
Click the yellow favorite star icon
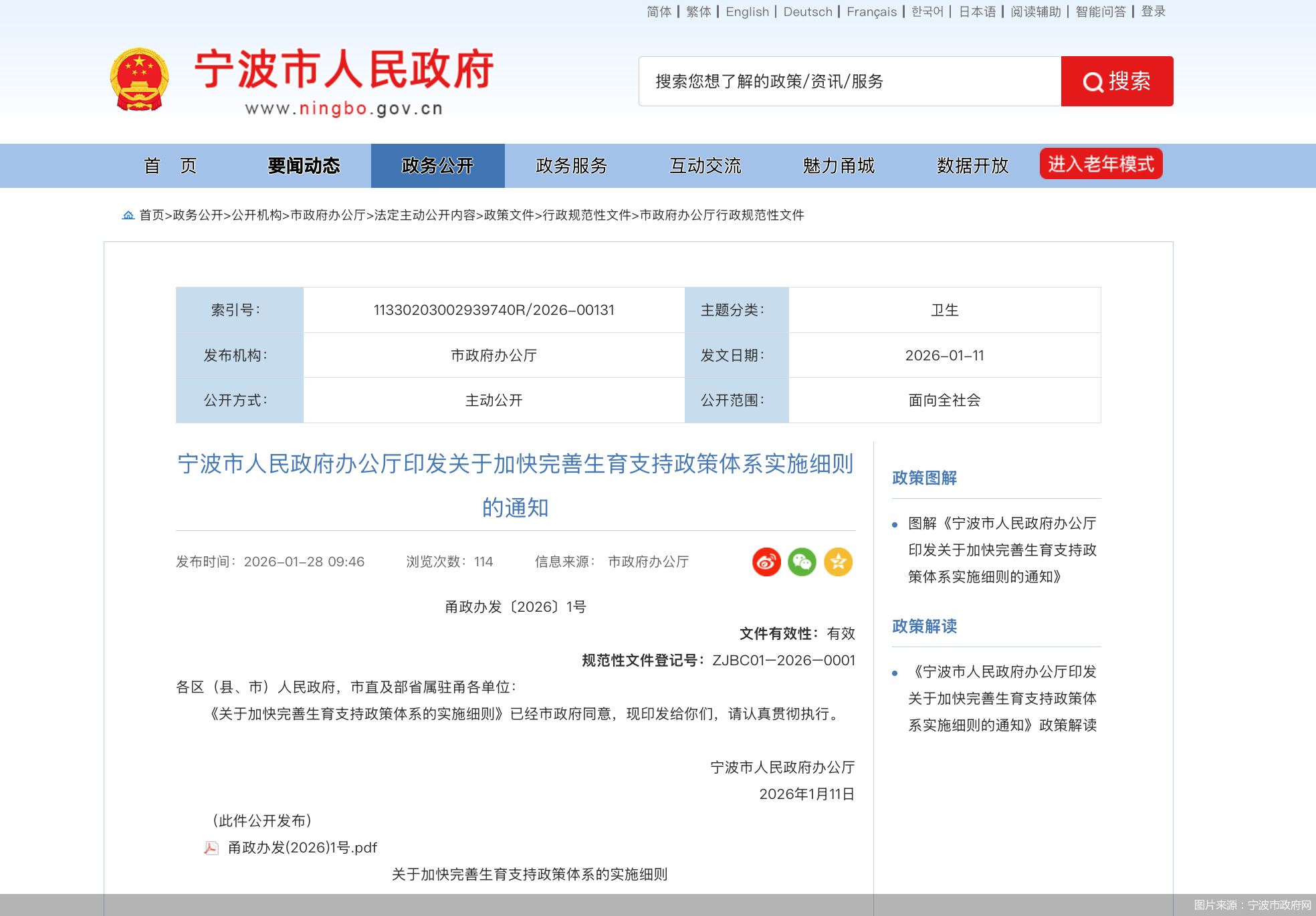(838, 562)
